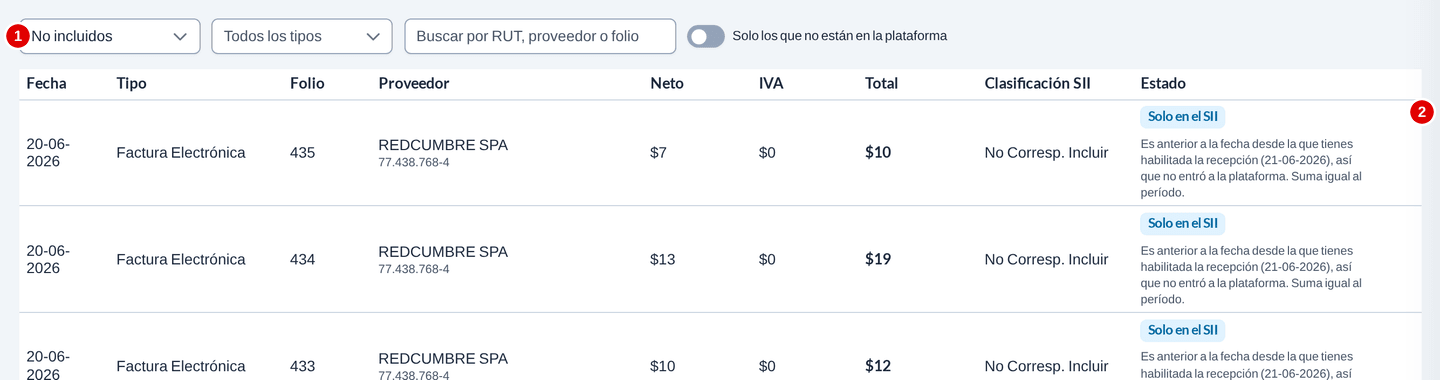The width and height of the screenshot is (1440, 380).
Task: Click the chevron arrow in "No incluidos"
Action: (180, 36)
